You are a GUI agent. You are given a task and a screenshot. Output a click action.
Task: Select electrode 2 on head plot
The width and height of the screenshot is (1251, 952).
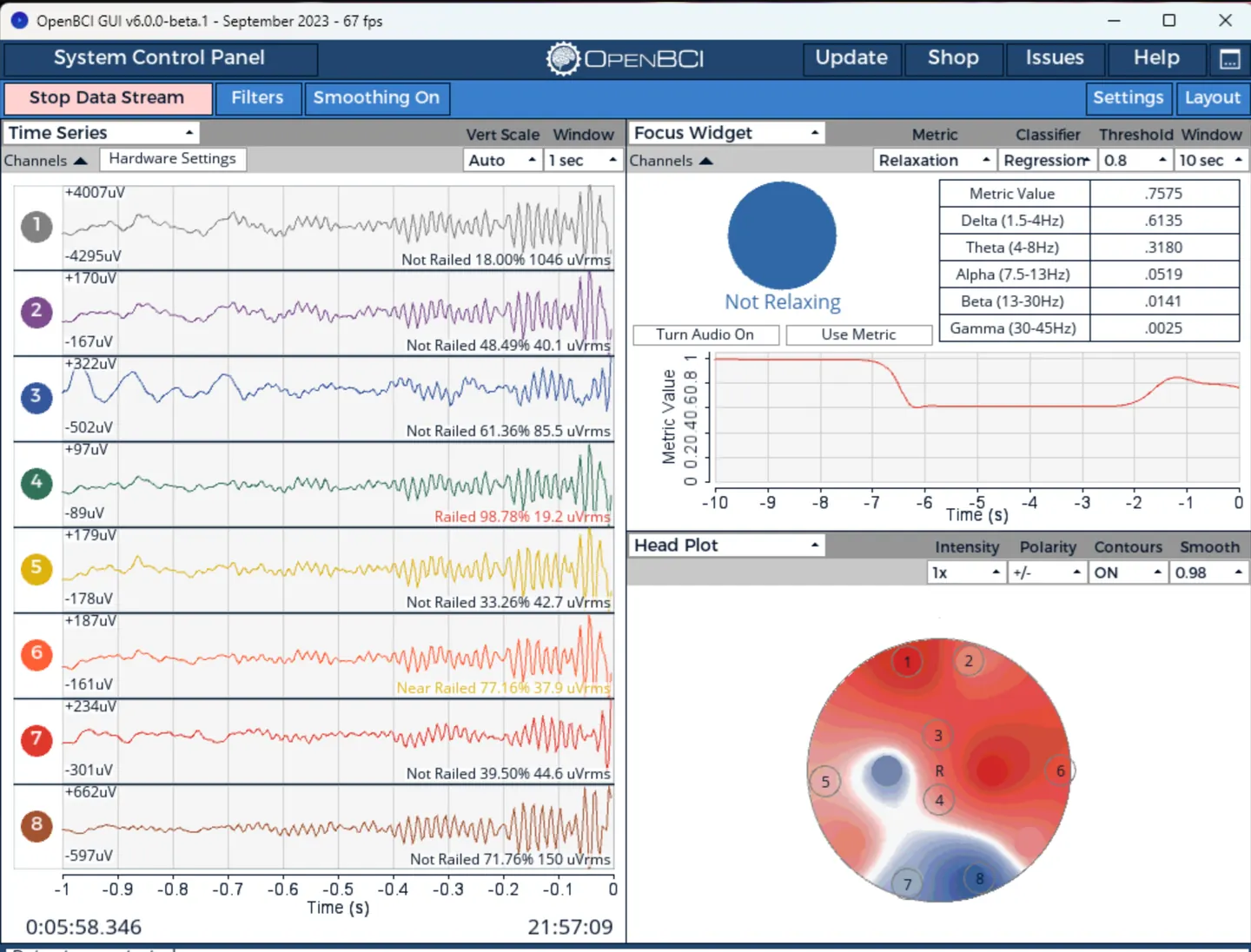pyautogui.click(x=969, y=661)
